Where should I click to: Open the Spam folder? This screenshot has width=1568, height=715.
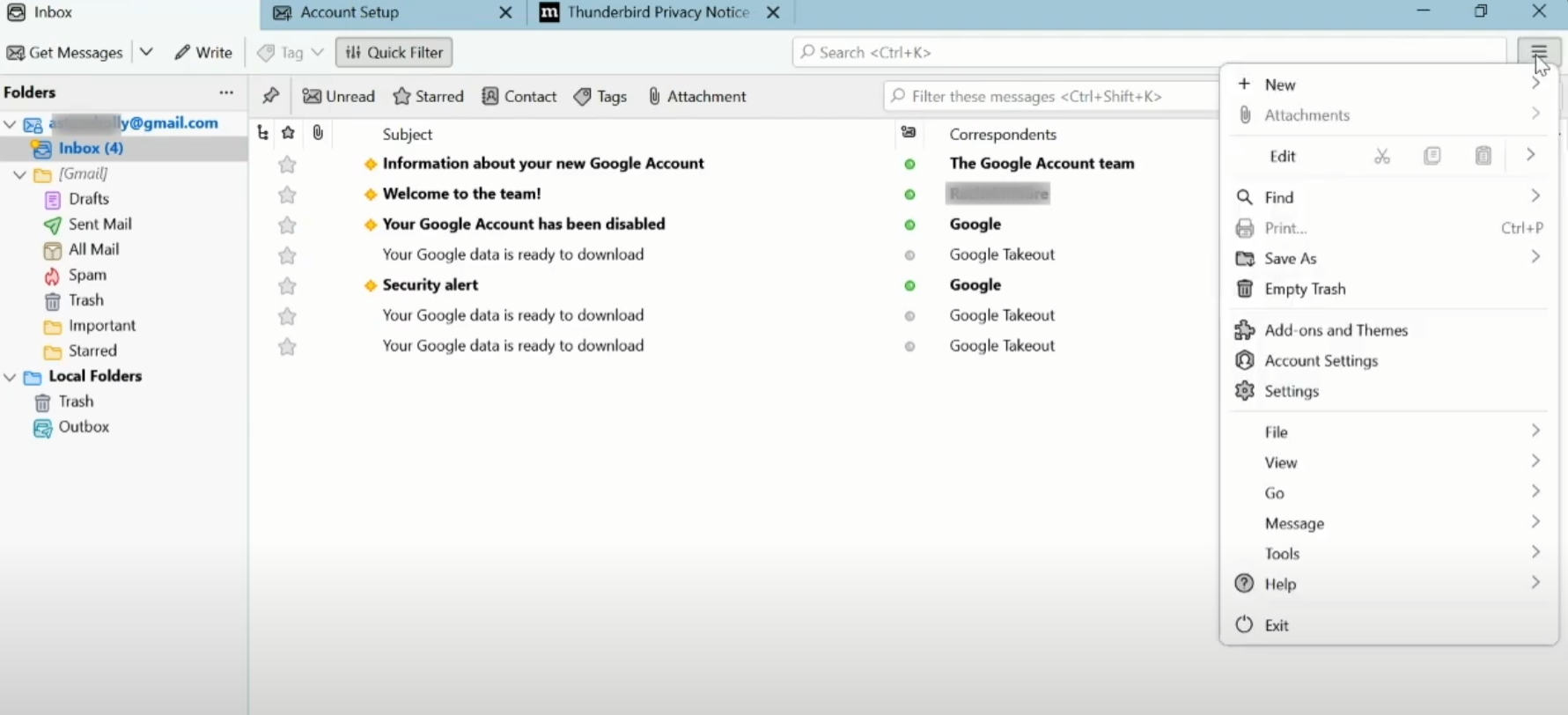(86, 275)
